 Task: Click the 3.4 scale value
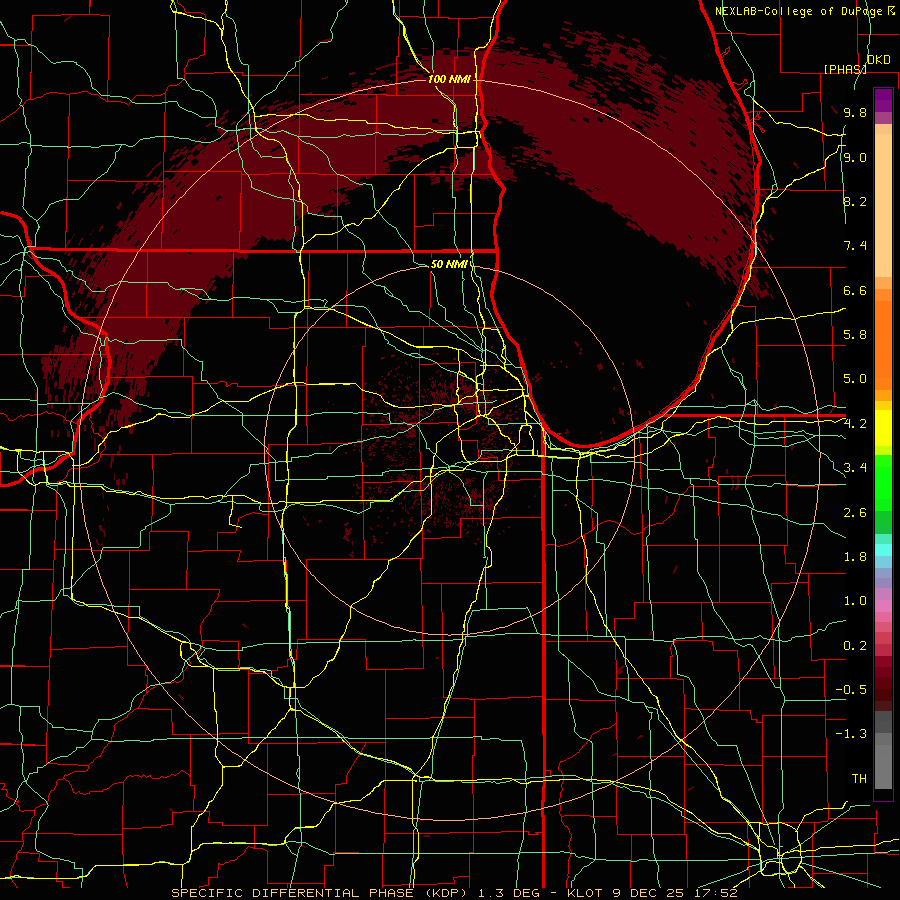pyautogui.click(x=855, y=468)
